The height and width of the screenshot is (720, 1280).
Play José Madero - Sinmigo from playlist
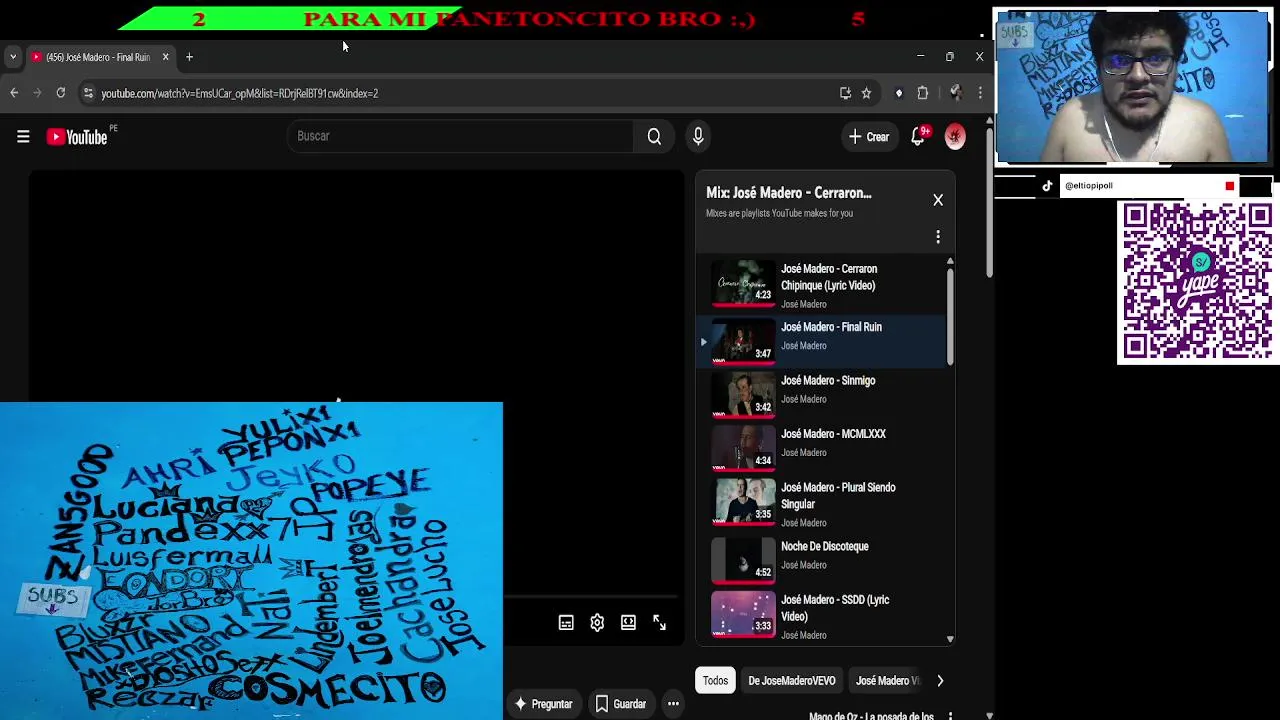click(x=821, y=394)
